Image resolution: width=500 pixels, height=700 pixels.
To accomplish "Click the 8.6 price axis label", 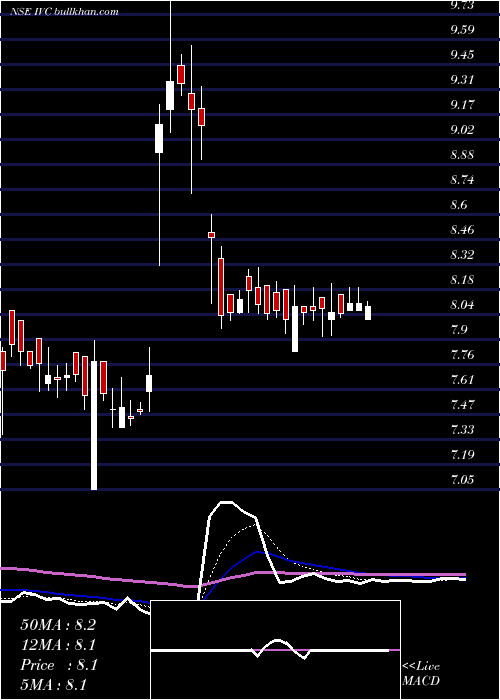I will [x=459, y=205].
